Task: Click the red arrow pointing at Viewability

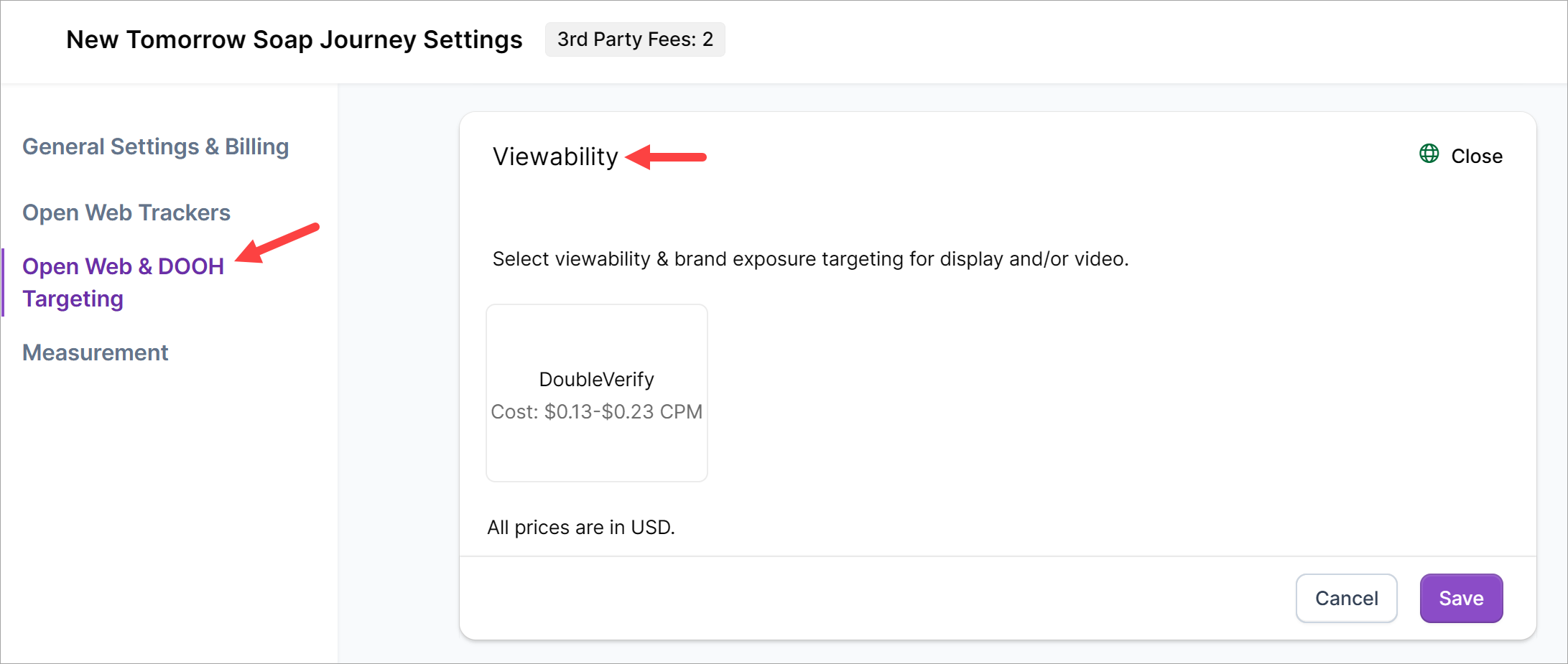Action: click(667, 156)
